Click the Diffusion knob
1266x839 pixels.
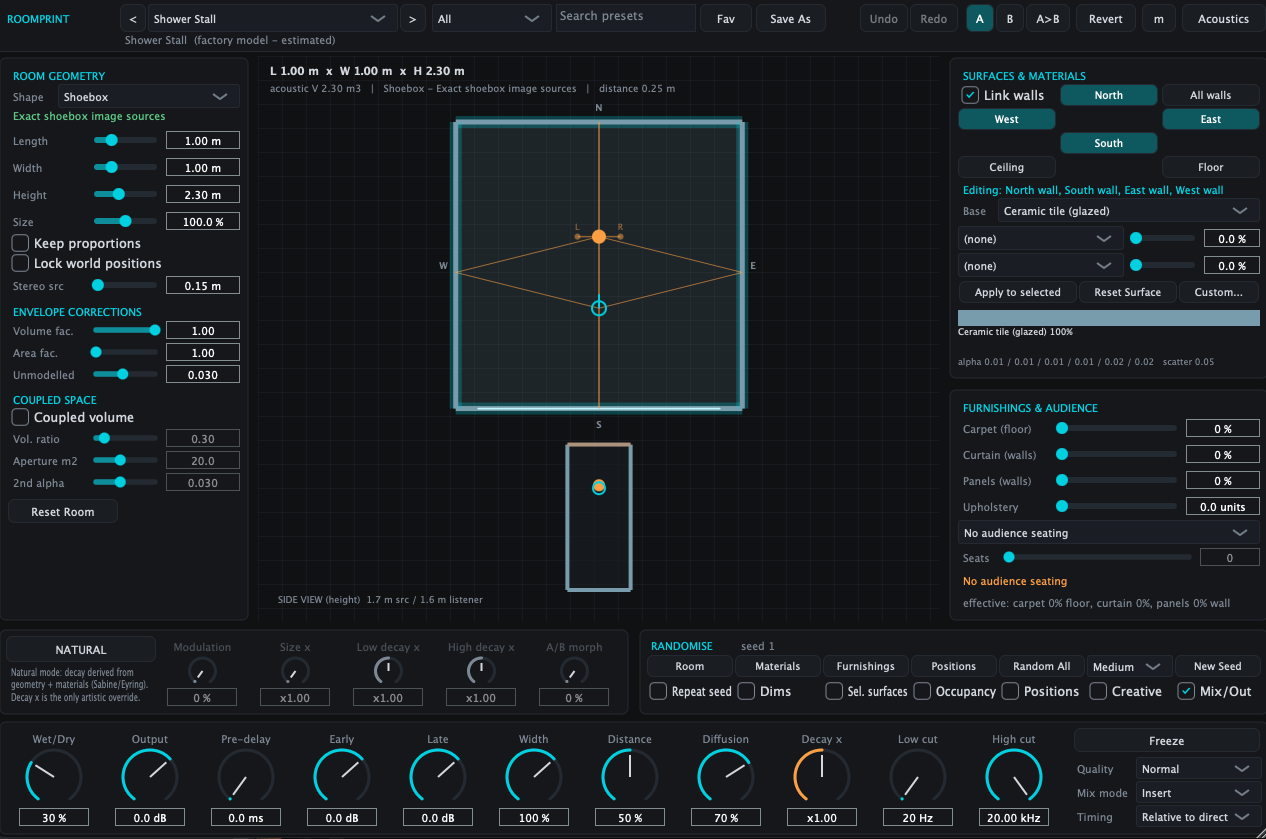[726, 778]
